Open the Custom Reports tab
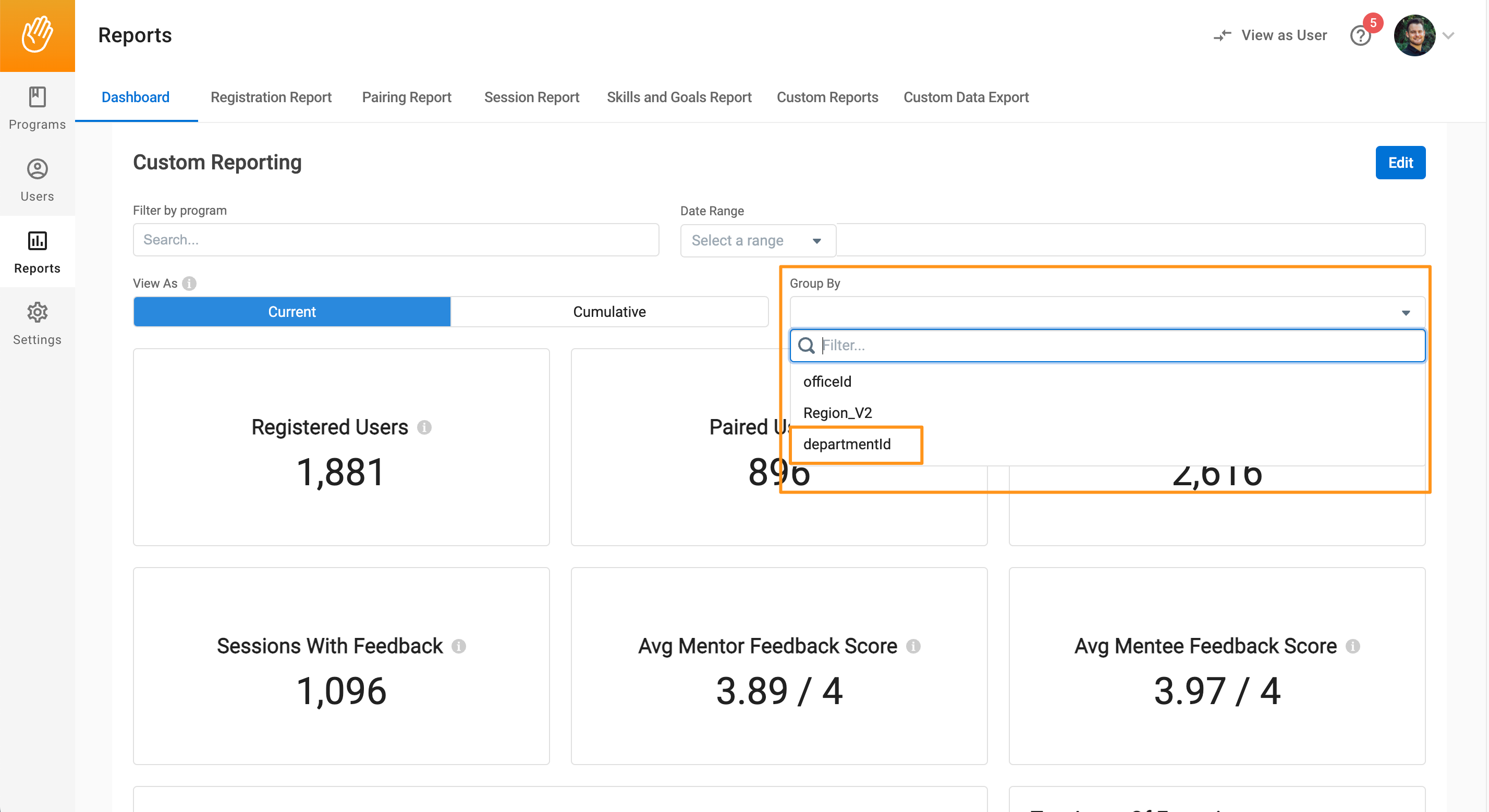This screenshot has width=1489, height=812. [x=827, y=97]
